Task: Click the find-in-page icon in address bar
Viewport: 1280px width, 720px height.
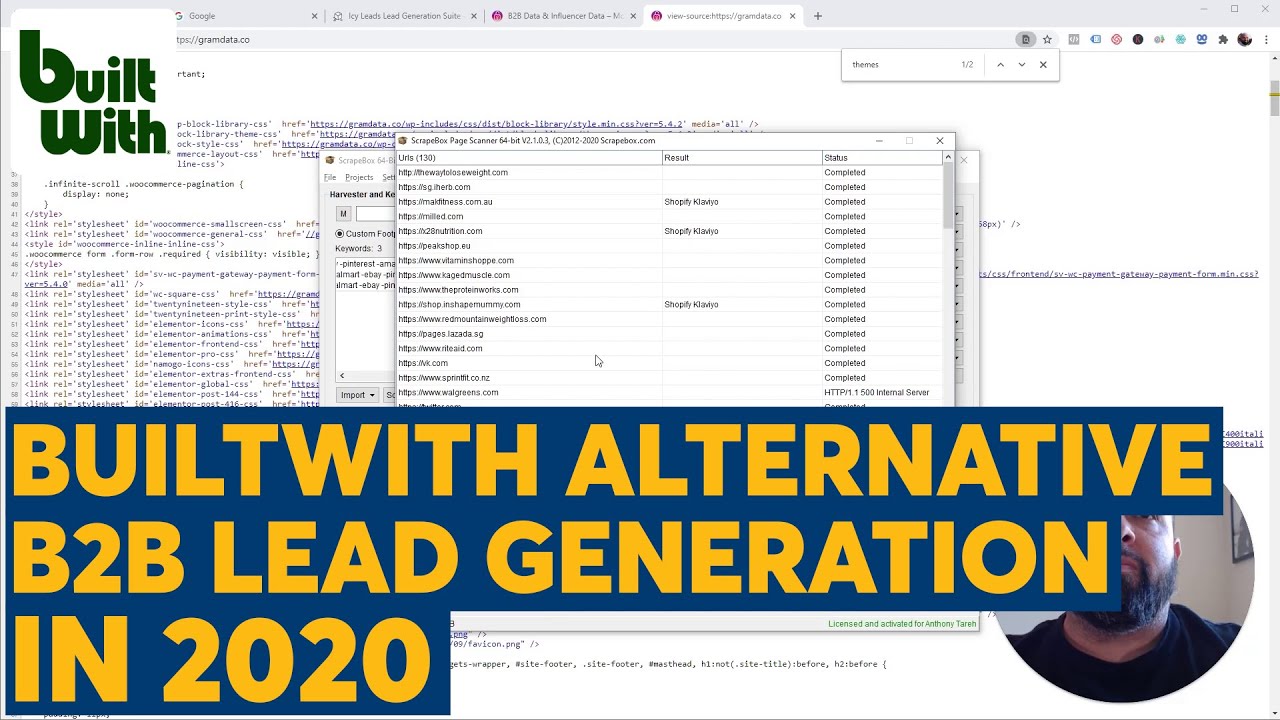Action: tap(1025, 40)
